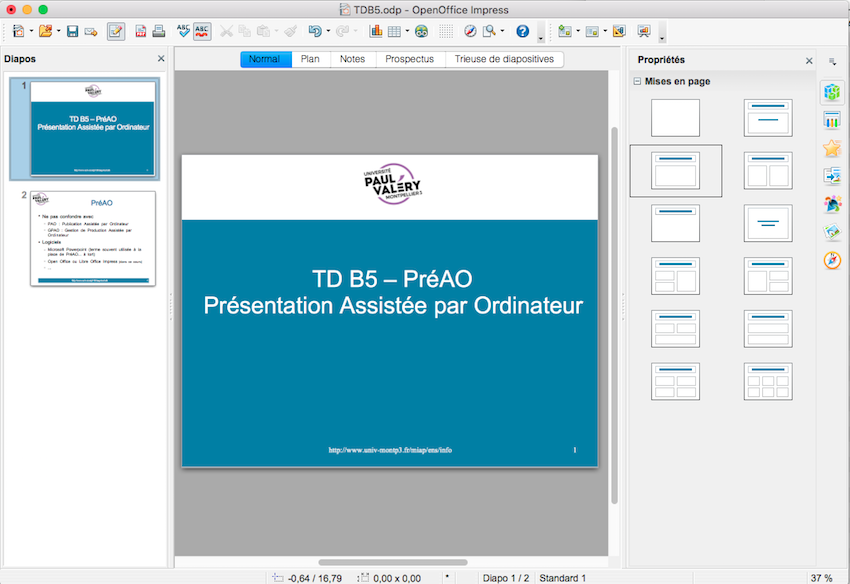Click the 37 % zoom status field

click(x=822, y=578)
